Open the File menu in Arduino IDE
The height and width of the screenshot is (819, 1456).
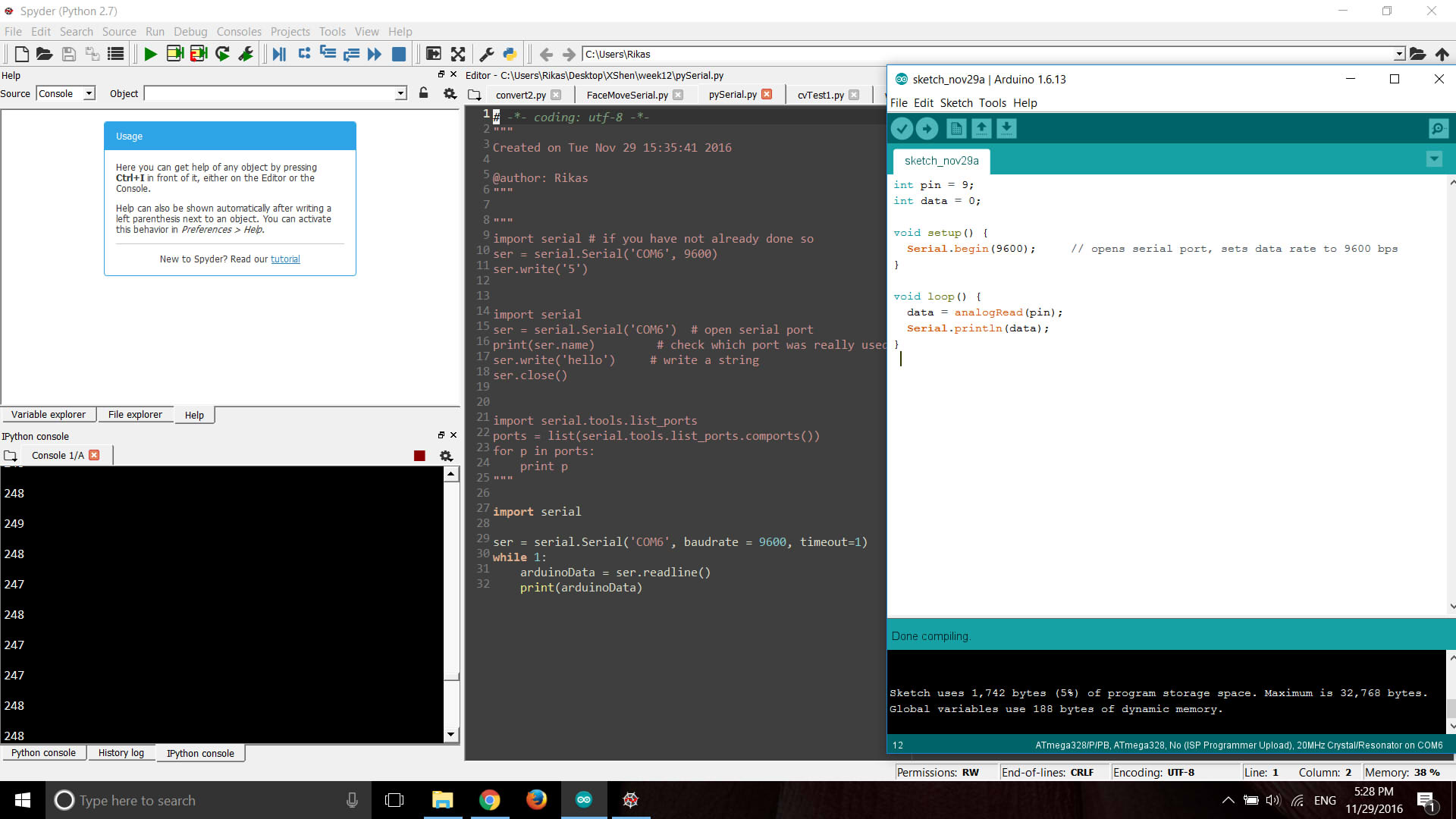pos(898,102)
